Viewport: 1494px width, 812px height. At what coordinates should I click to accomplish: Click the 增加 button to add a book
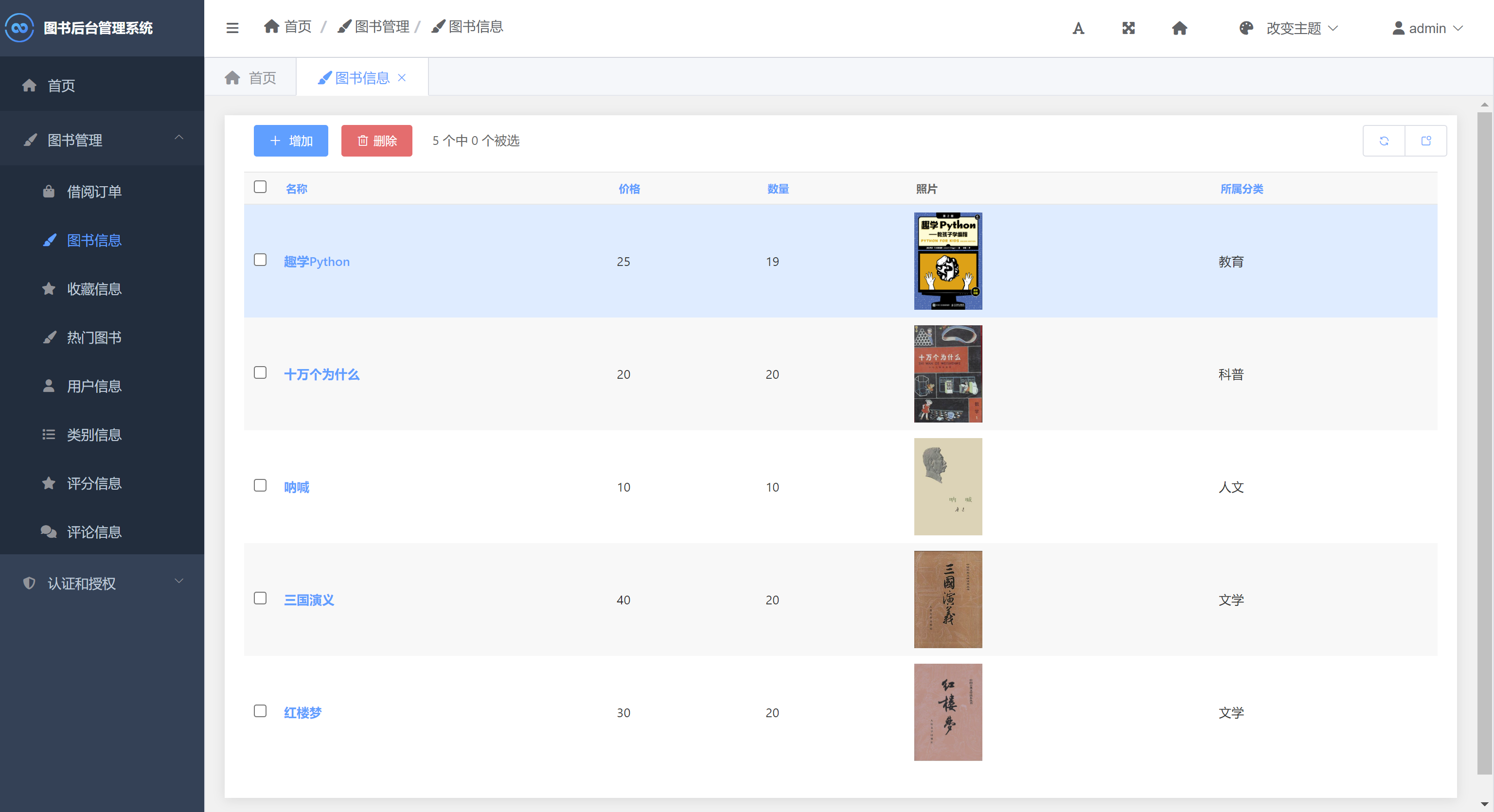(x=290, y=141)
